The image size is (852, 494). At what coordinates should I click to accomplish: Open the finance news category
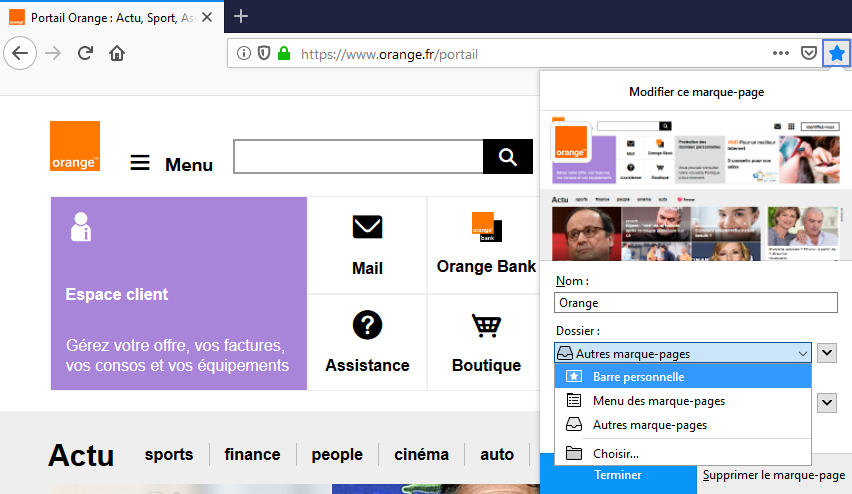pyautogui.click(x=252, y=454)
